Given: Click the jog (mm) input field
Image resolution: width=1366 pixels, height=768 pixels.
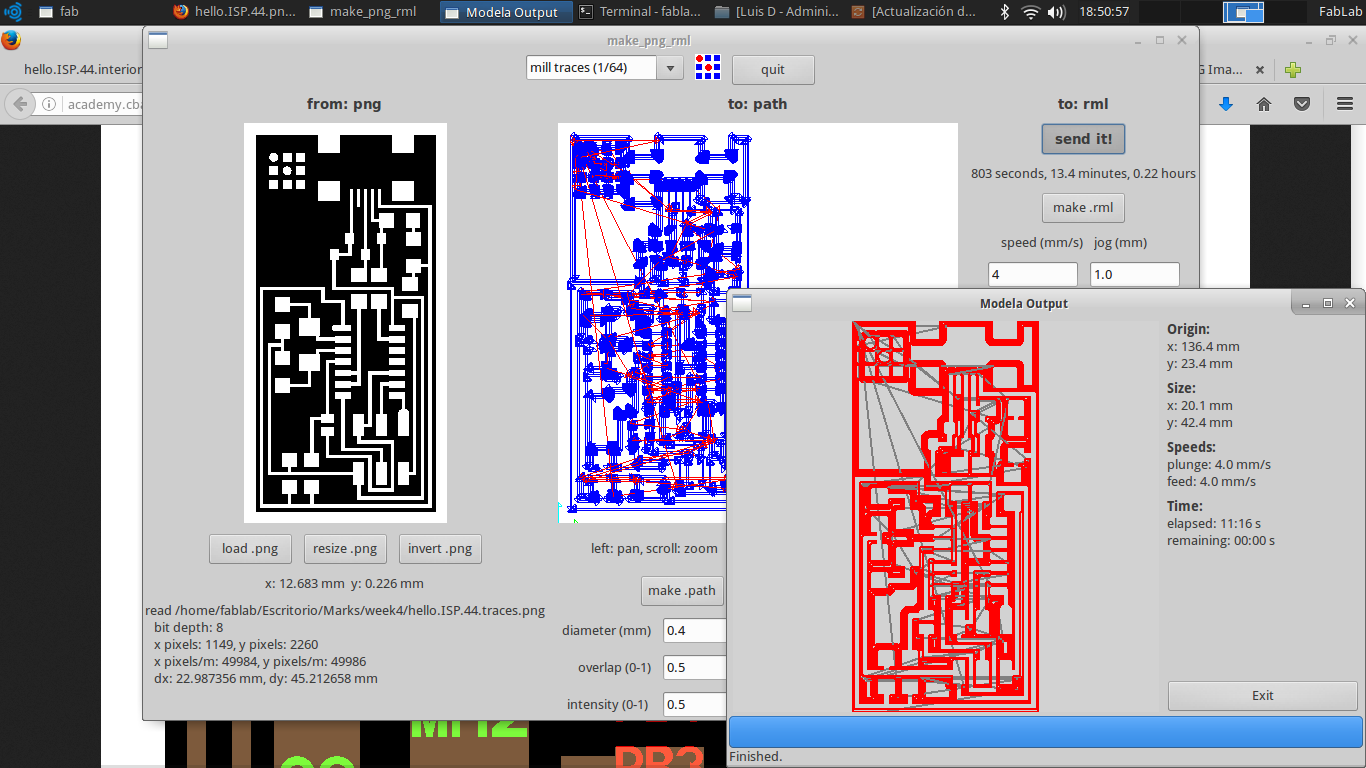Looking at the screenshot, I should [x=1135, y=274].
